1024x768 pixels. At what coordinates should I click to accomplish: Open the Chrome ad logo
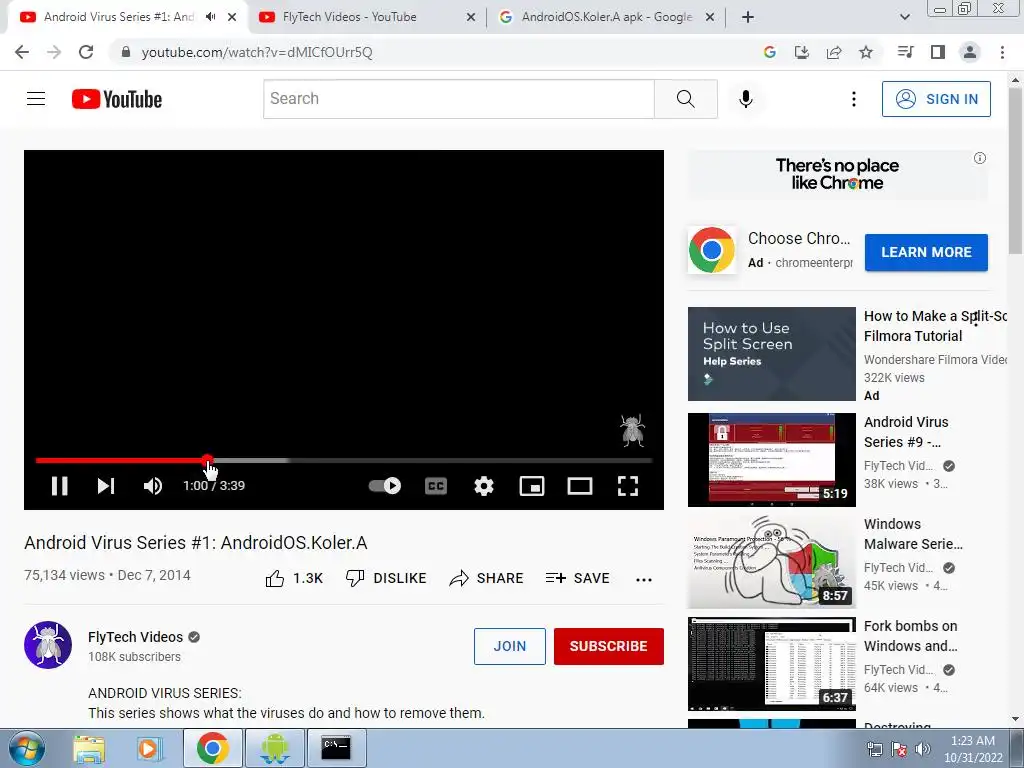click(x=712, y=250)
